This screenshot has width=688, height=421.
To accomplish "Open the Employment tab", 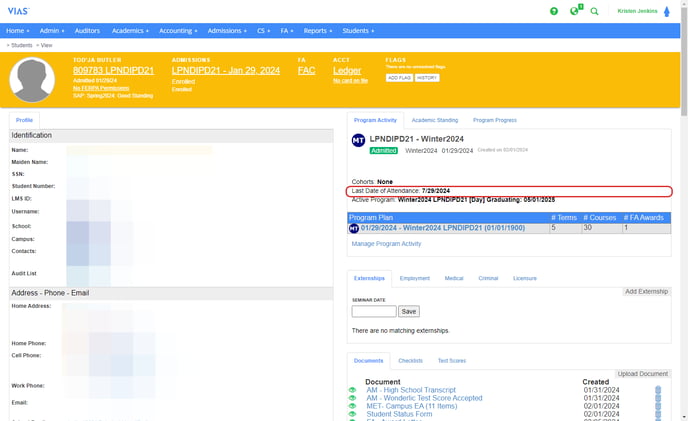I will tap(414, 278).
